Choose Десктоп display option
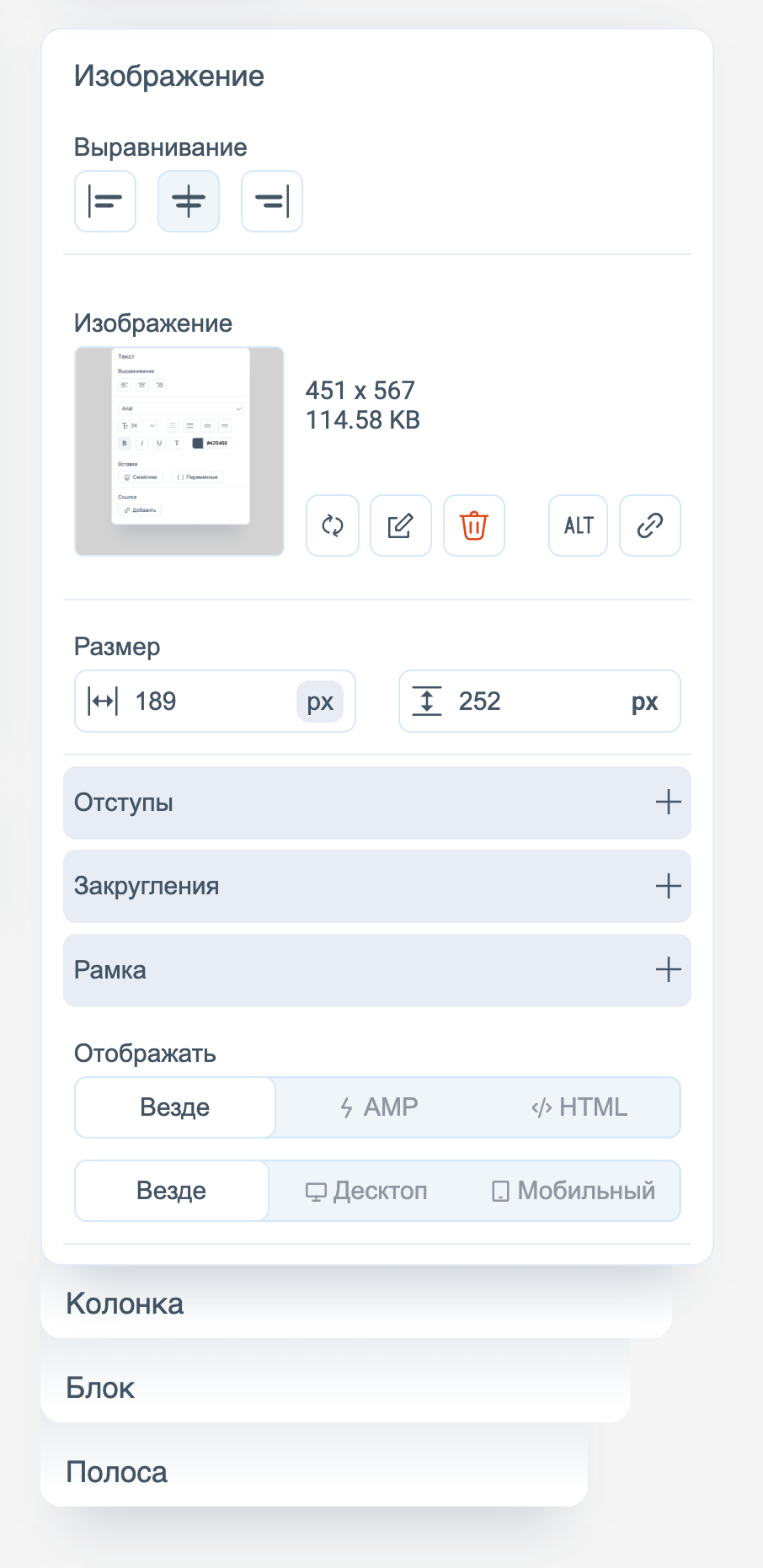This screenshot has height=1568, width=763. [x=366, y=1191]
